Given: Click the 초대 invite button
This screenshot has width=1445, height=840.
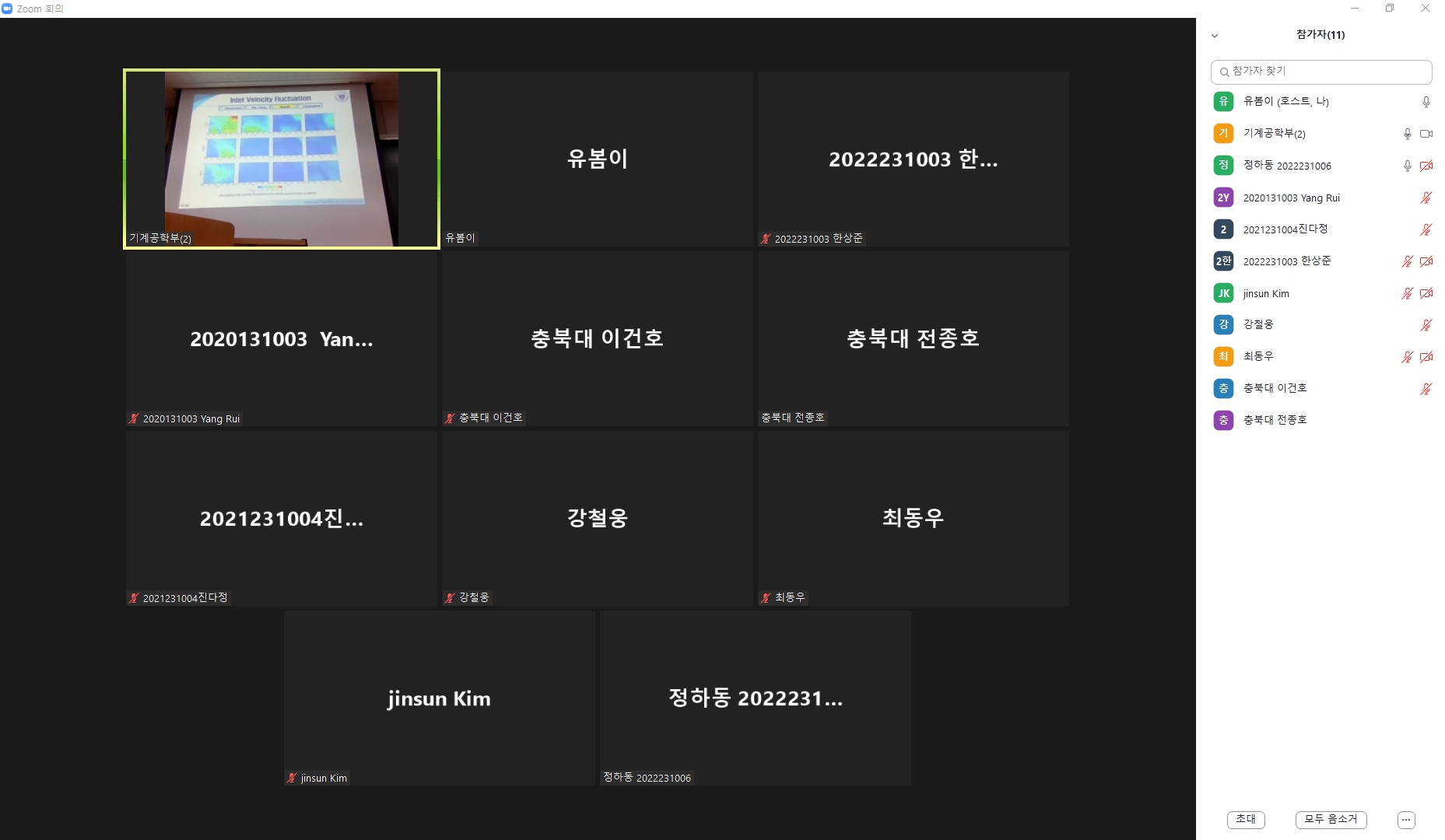Looking at the screenshot, I should 1246,820.
